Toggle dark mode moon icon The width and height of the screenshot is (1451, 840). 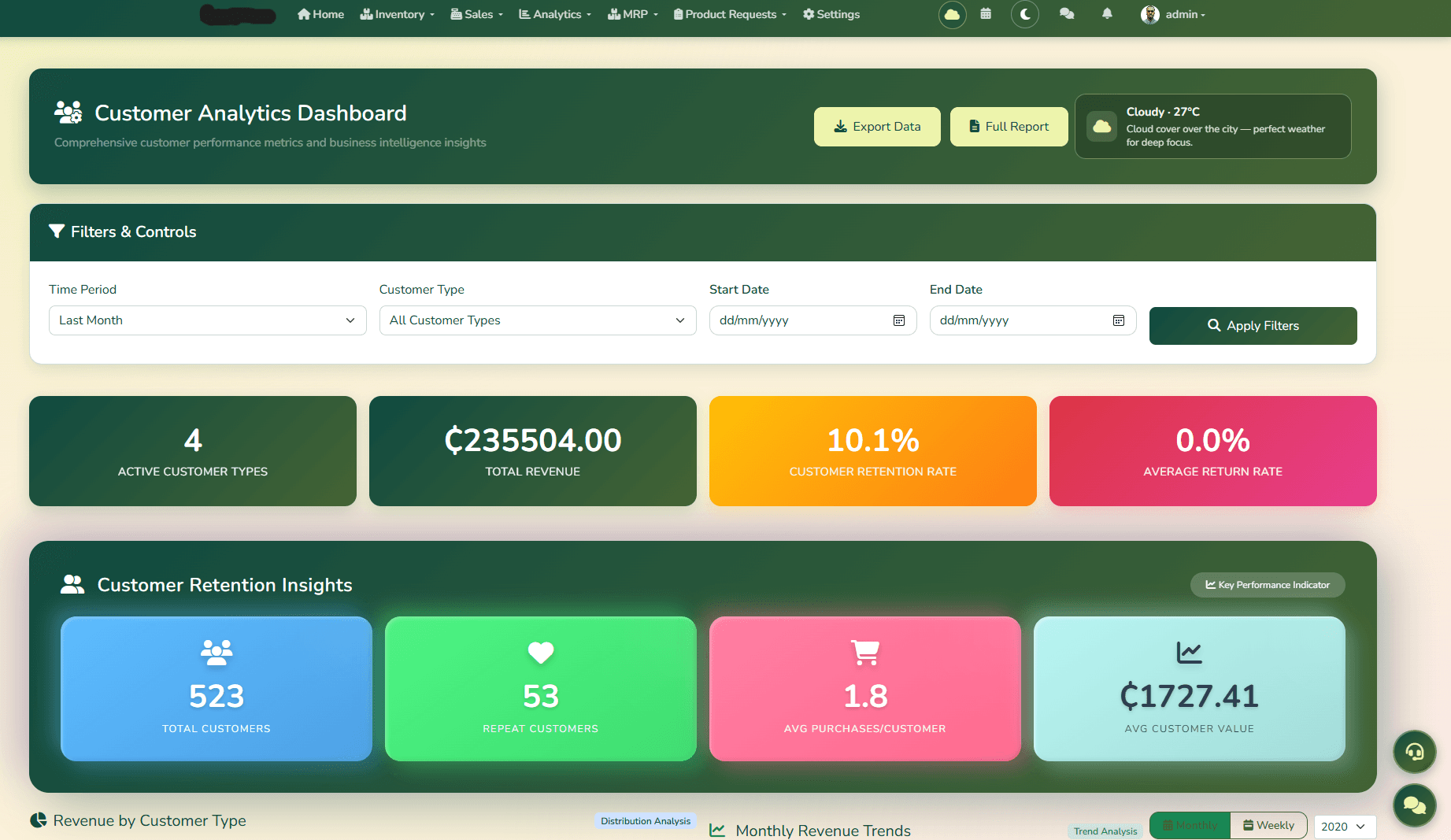coord(1025,14)
